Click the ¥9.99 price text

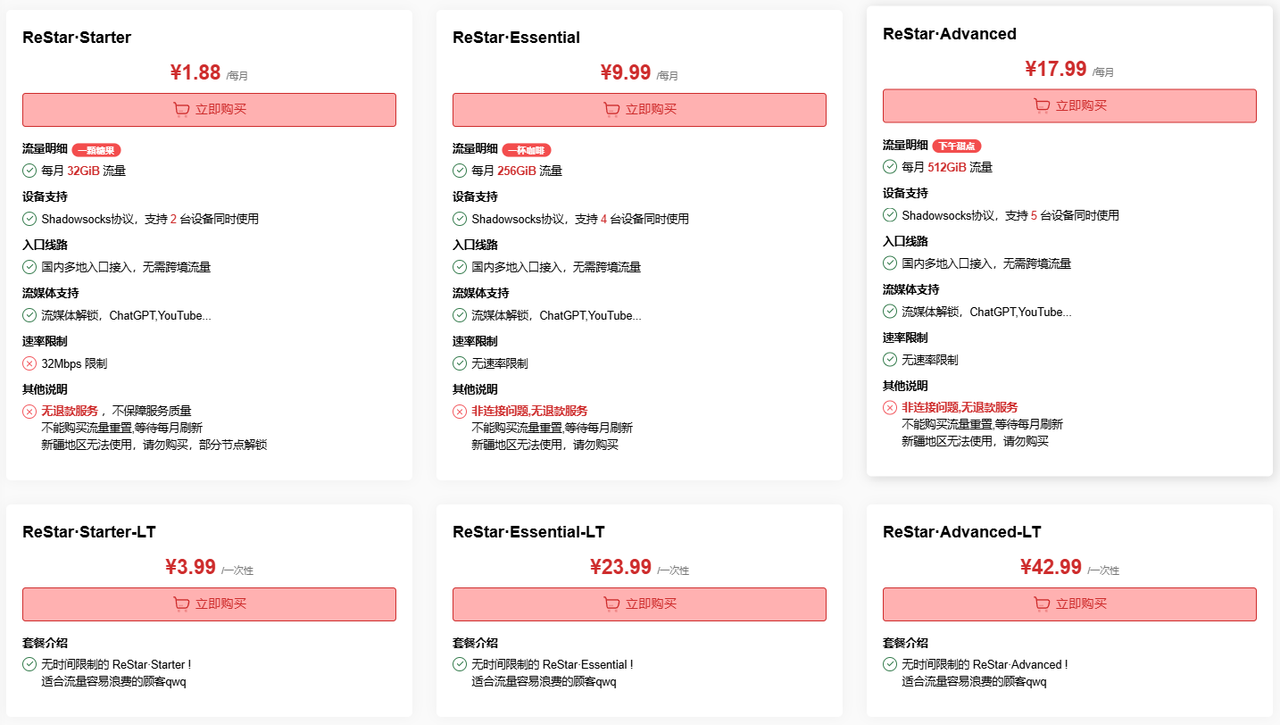click(x=625, y=72)
